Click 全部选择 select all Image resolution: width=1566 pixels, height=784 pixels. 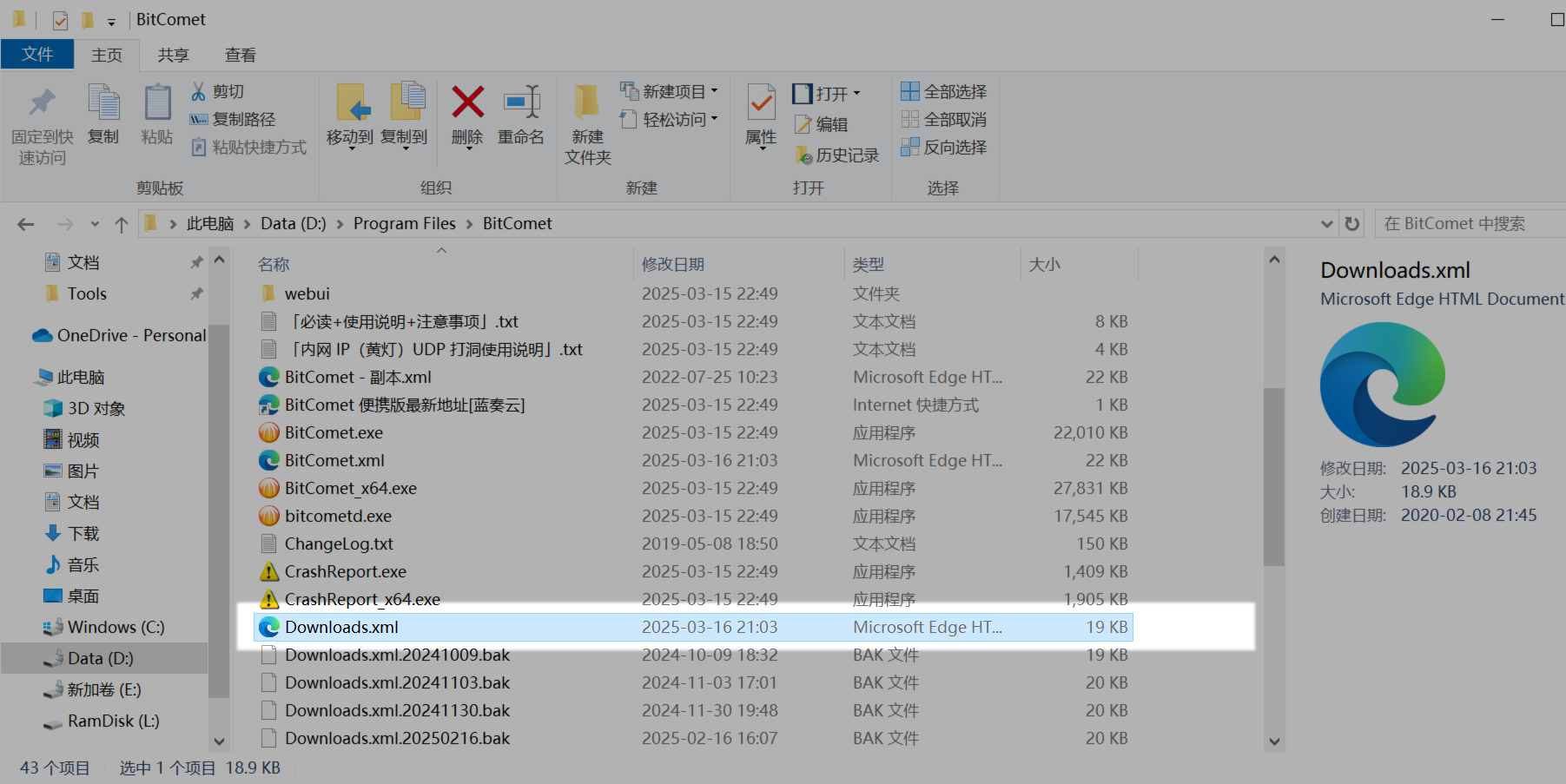[x=944, y=91]
